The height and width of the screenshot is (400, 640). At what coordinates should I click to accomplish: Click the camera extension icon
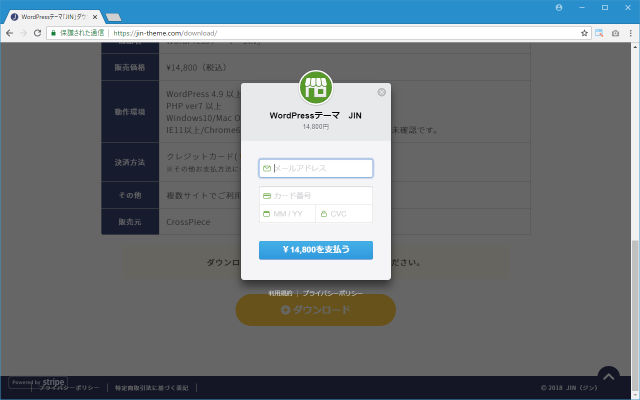[616, 33]
